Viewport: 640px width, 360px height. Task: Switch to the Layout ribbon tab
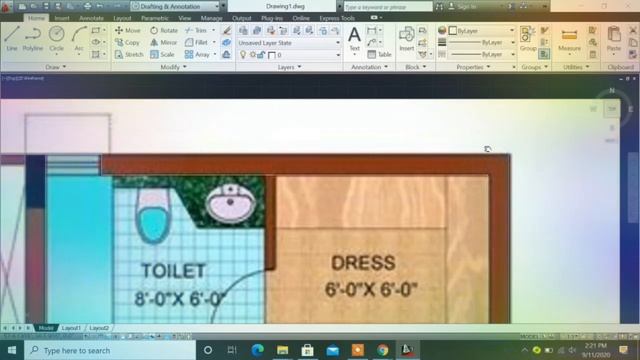click(122, 18)
